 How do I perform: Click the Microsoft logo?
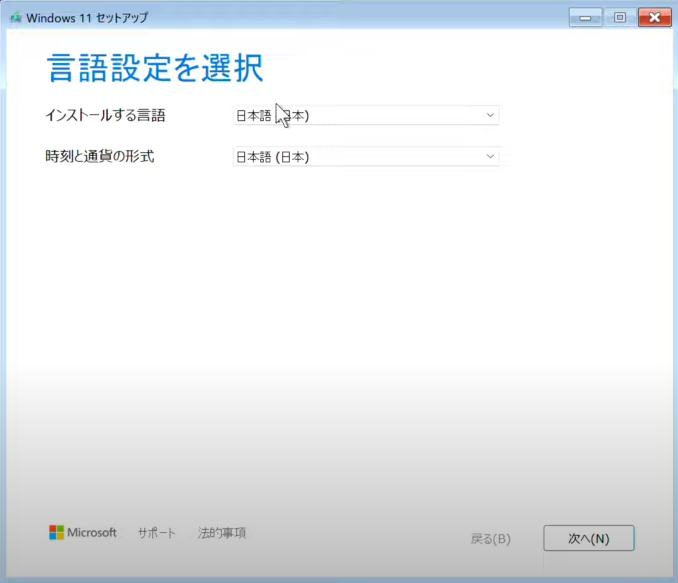click(x=83, y=532)
